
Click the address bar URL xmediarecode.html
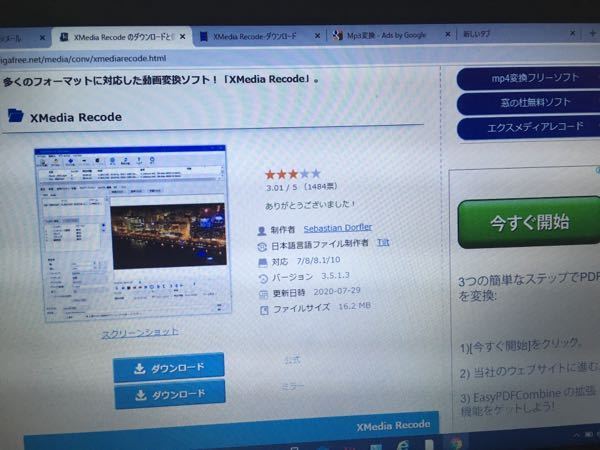click(x=83, y=59)
